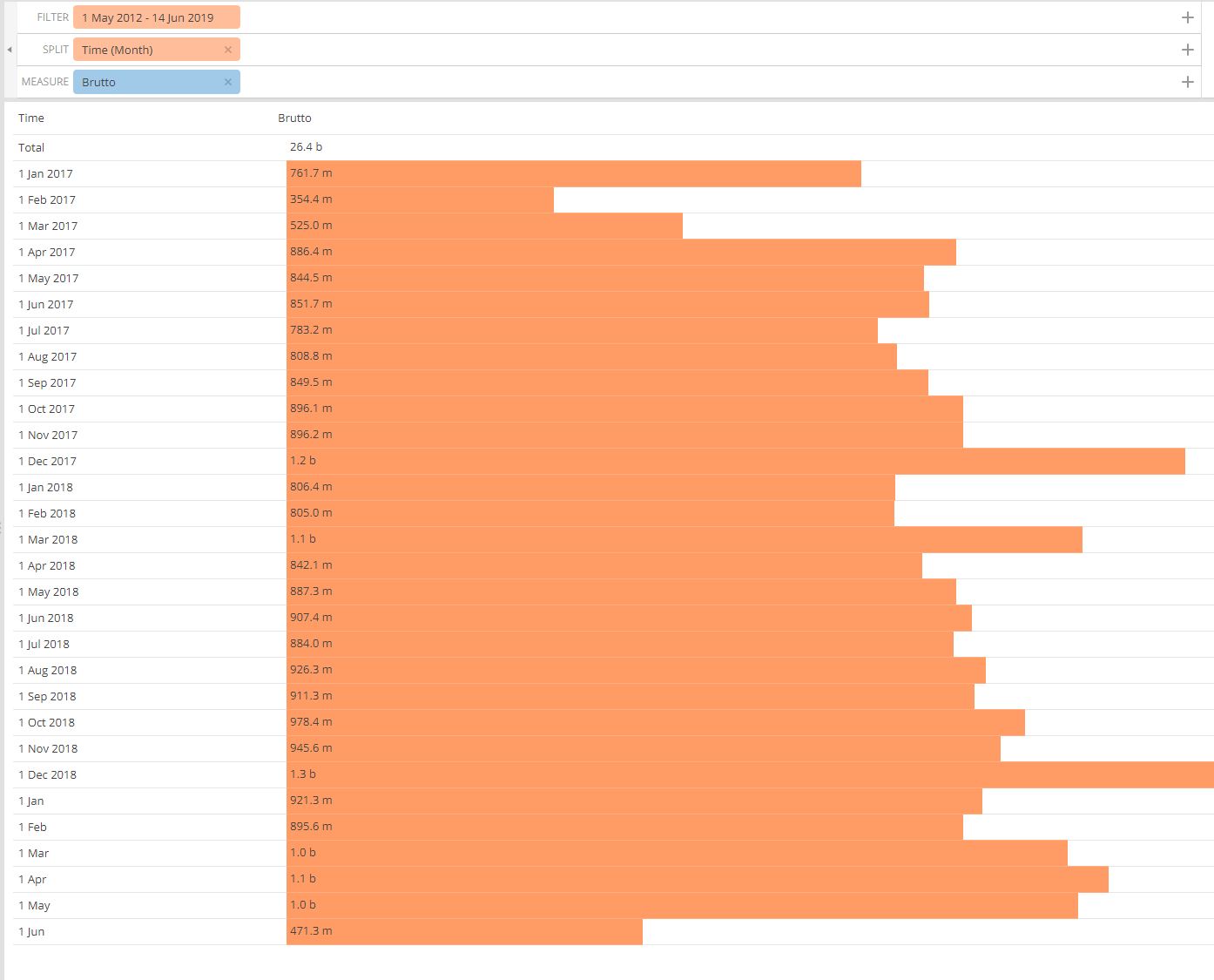Click the 26.4 b total value
The height and width of the screenshot is (980, 1214).
(306, 146)
